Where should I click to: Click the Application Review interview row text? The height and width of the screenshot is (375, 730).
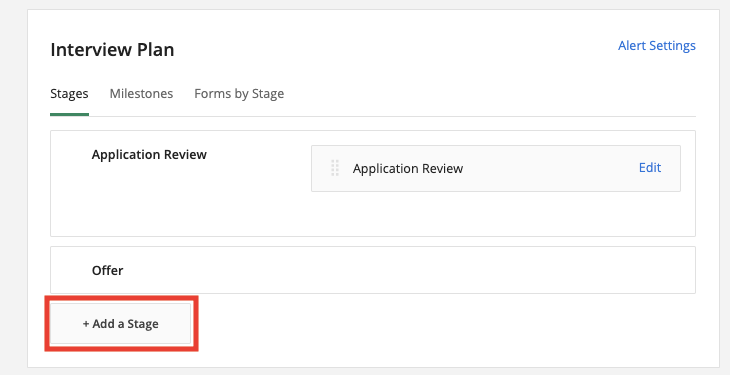(408, 169)
